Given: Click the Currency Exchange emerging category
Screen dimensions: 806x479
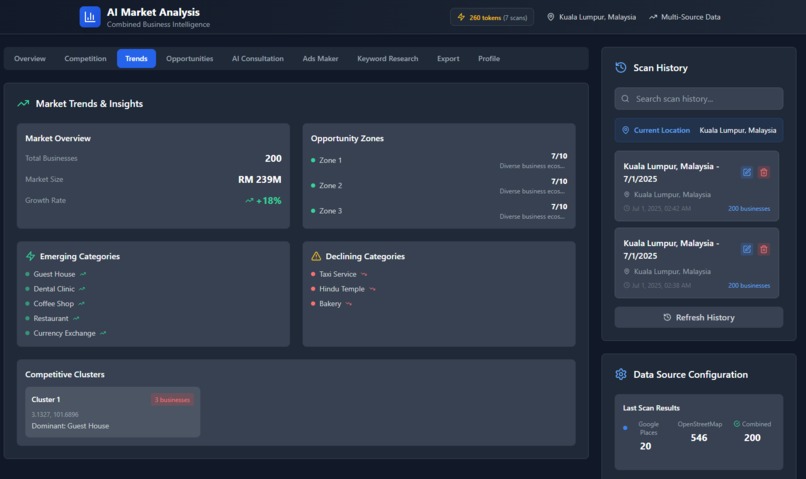Looking at the screenshot, I should click(x=64, y=333).
